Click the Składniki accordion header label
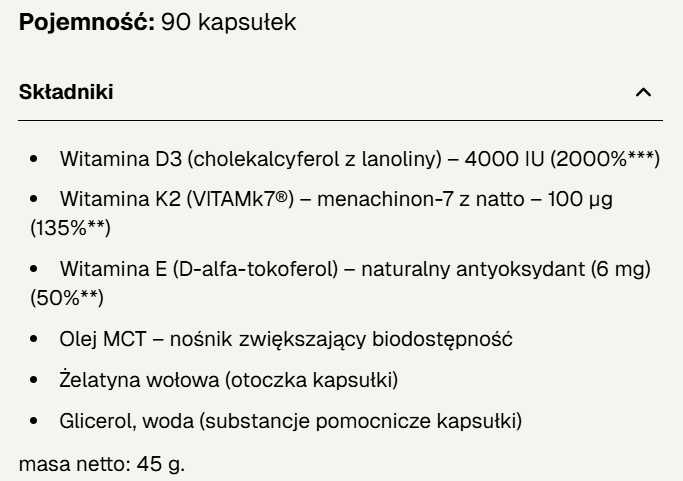Image resolution: width=683 pixels, height=481 pixels. [x=66, y=93]
